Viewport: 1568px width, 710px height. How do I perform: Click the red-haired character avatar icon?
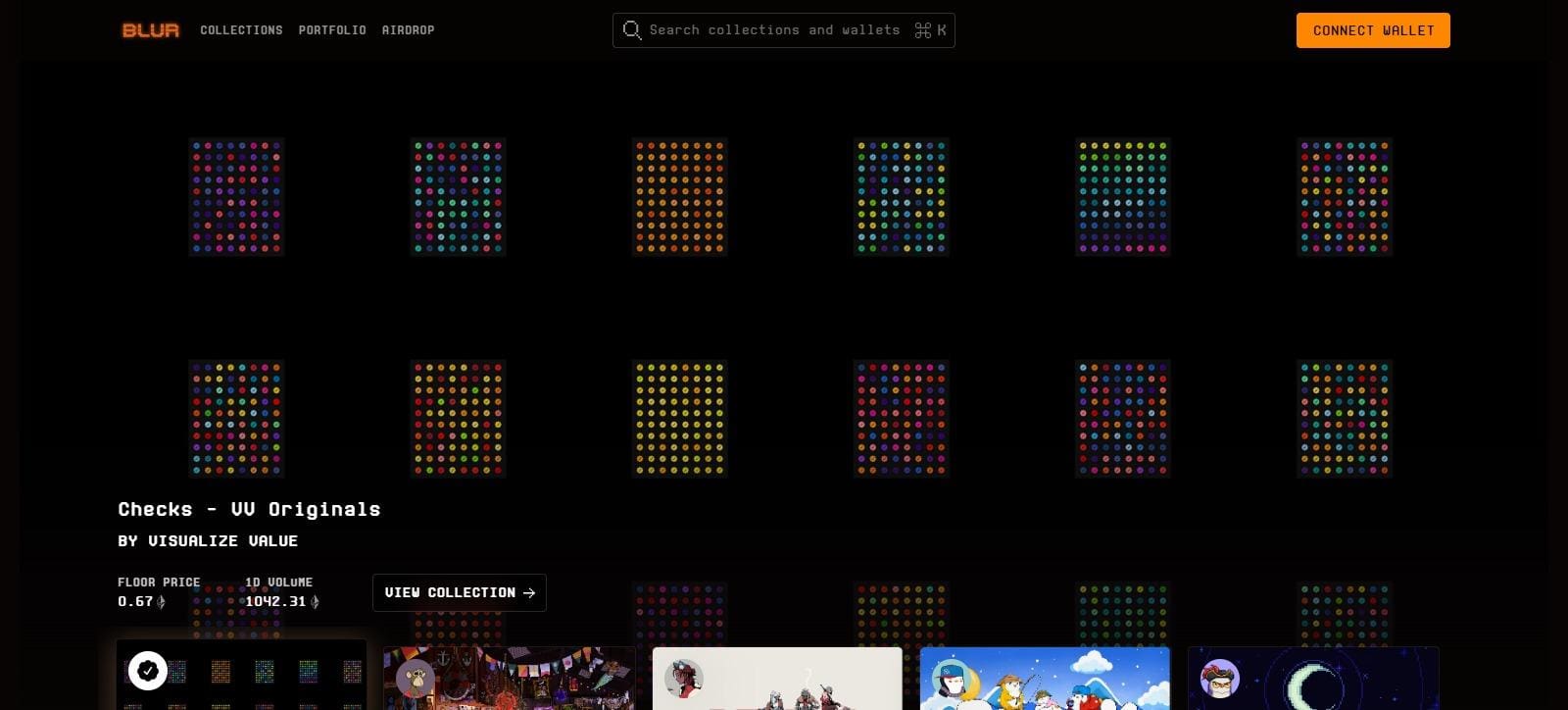point(683,678)
